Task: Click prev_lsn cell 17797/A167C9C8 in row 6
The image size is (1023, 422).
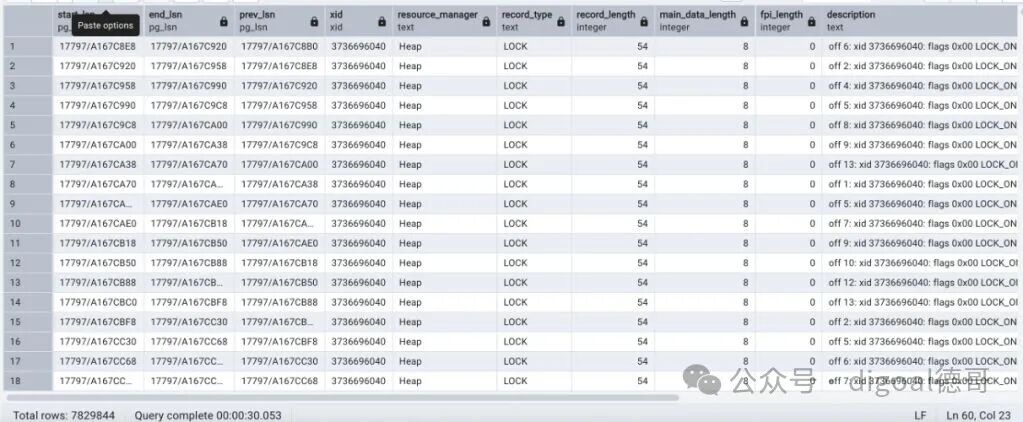Action: [280, 145]
